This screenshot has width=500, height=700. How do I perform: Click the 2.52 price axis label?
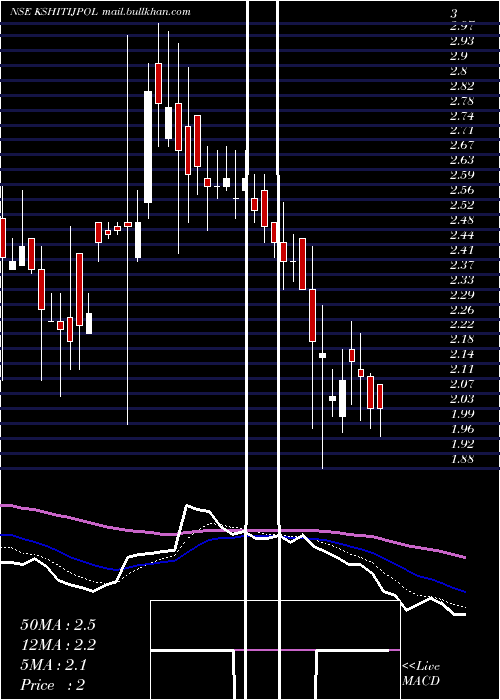(462, 205)
